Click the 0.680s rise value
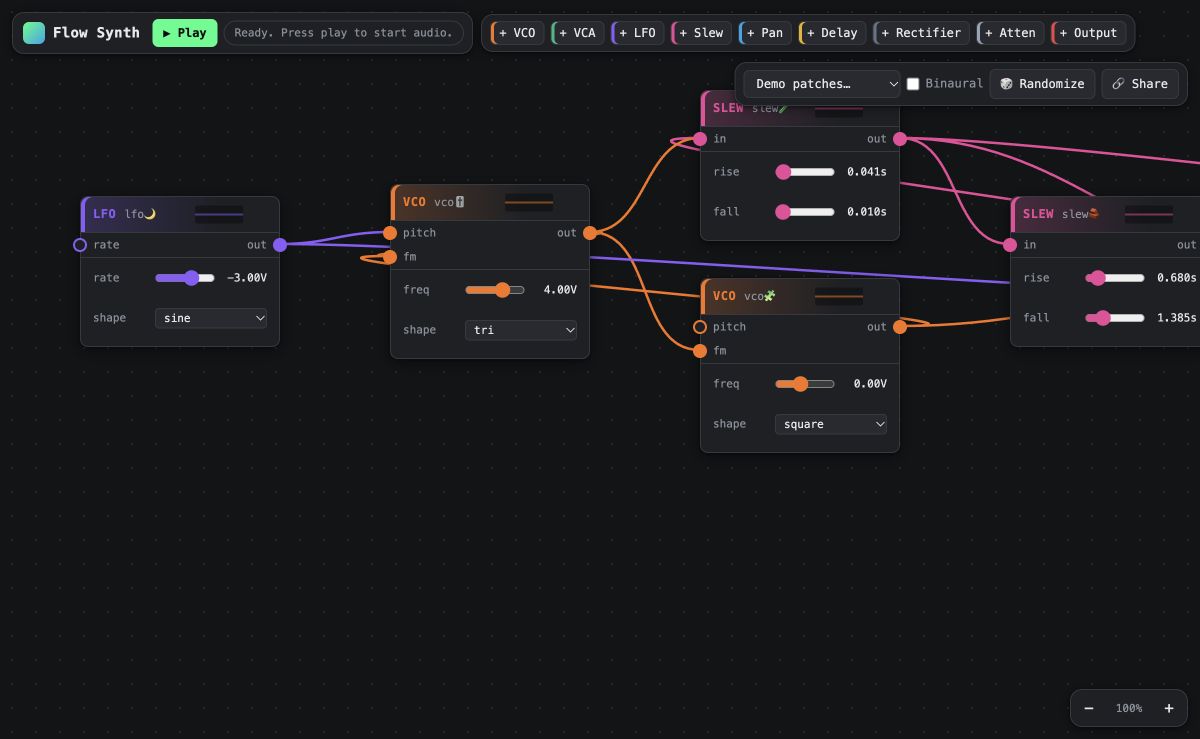1200x739 pixels. point(1177,278)
